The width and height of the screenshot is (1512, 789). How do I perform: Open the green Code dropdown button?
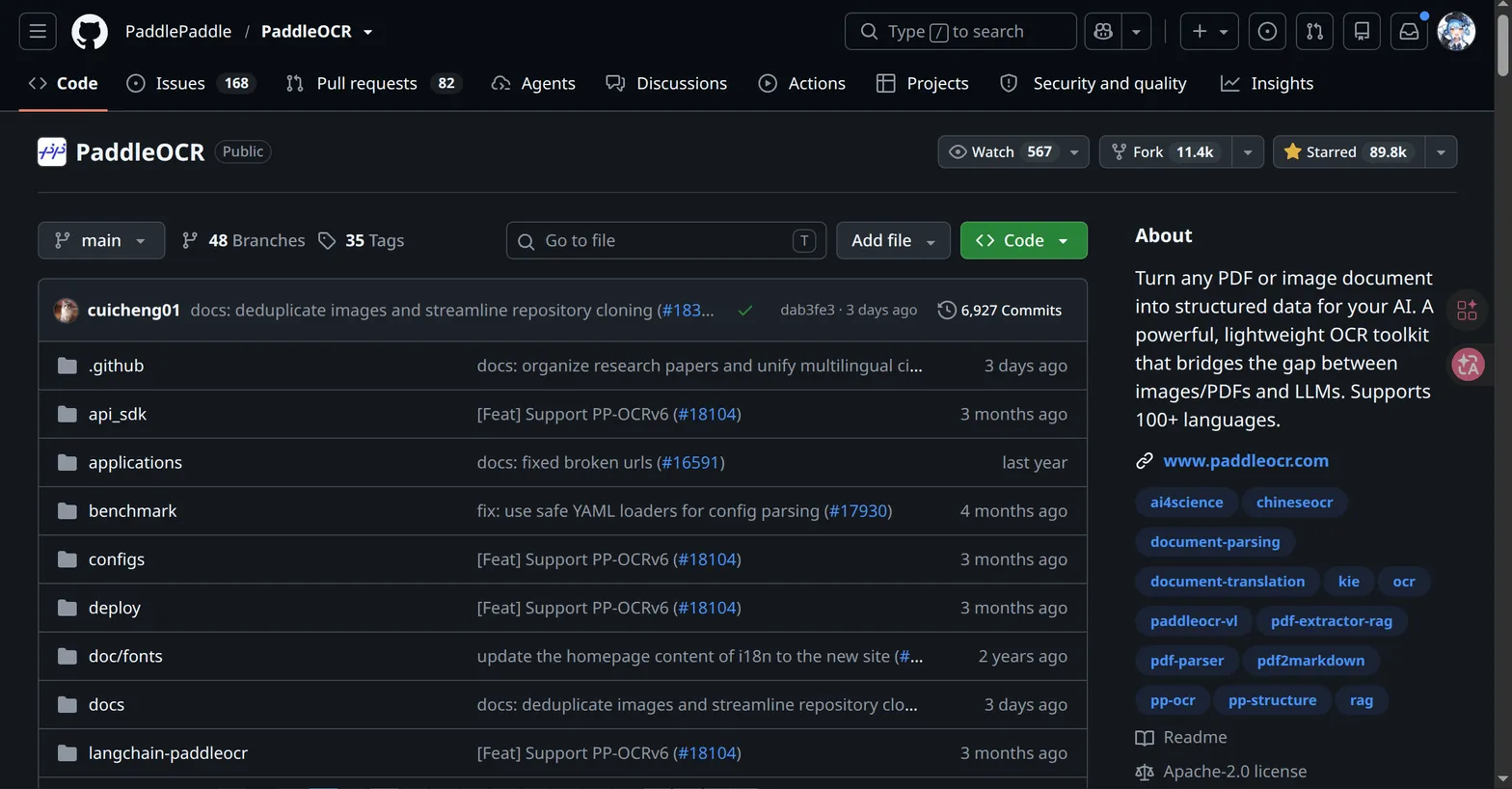[1024, 241]
